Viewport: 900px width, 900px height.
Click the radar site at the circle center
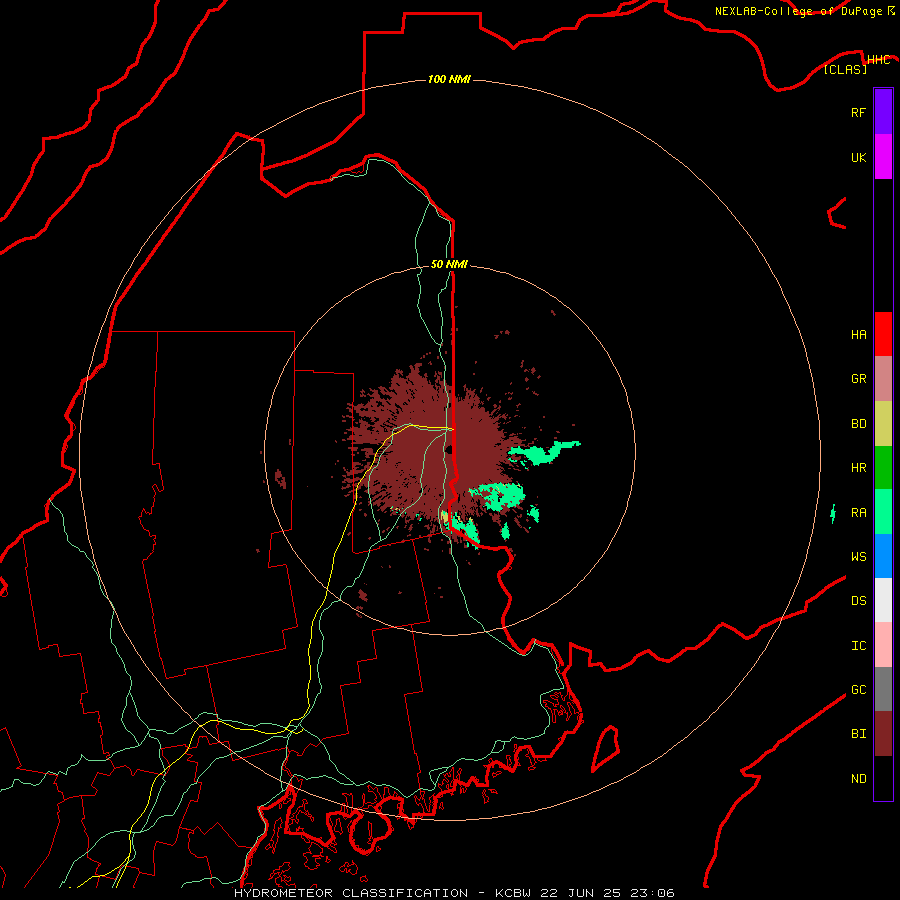pos(449,449)
